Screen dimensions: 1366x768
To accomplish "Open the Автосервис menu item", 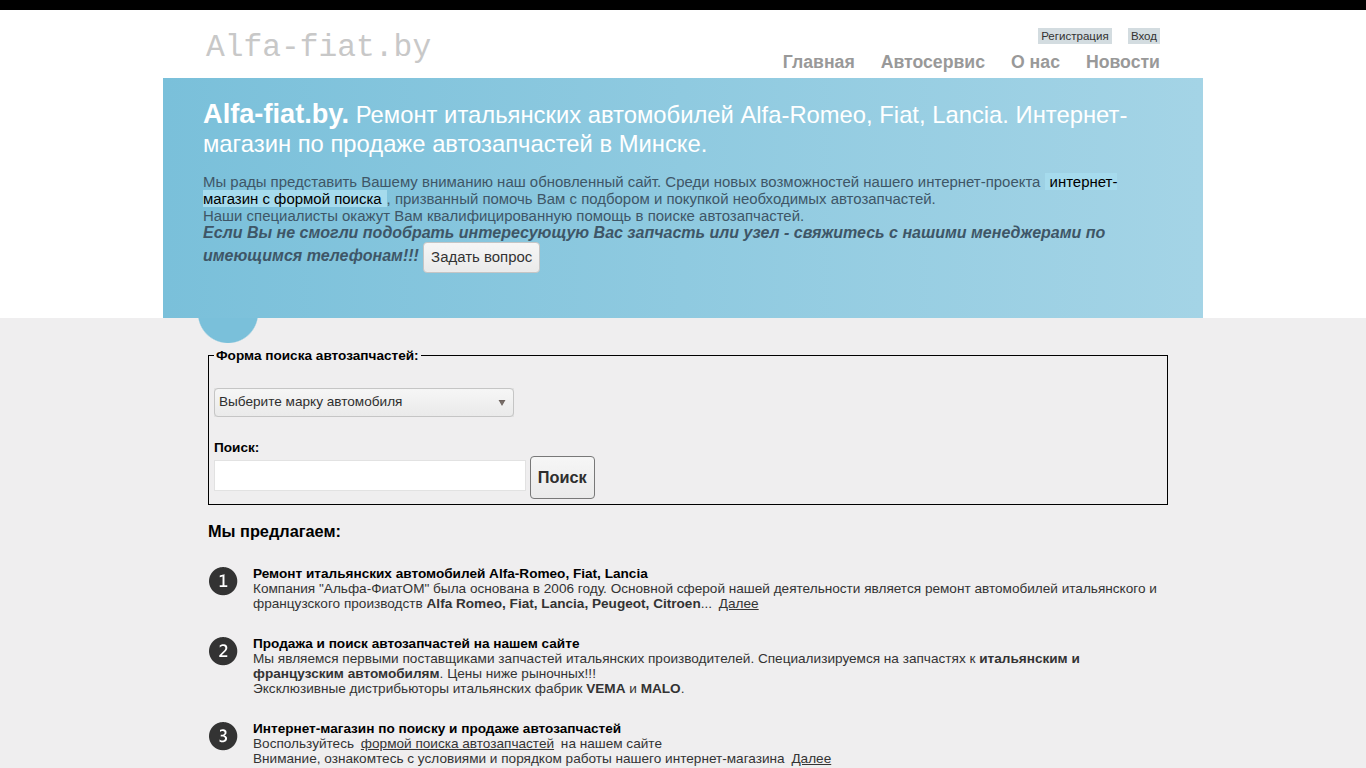I will pos(933,62).
